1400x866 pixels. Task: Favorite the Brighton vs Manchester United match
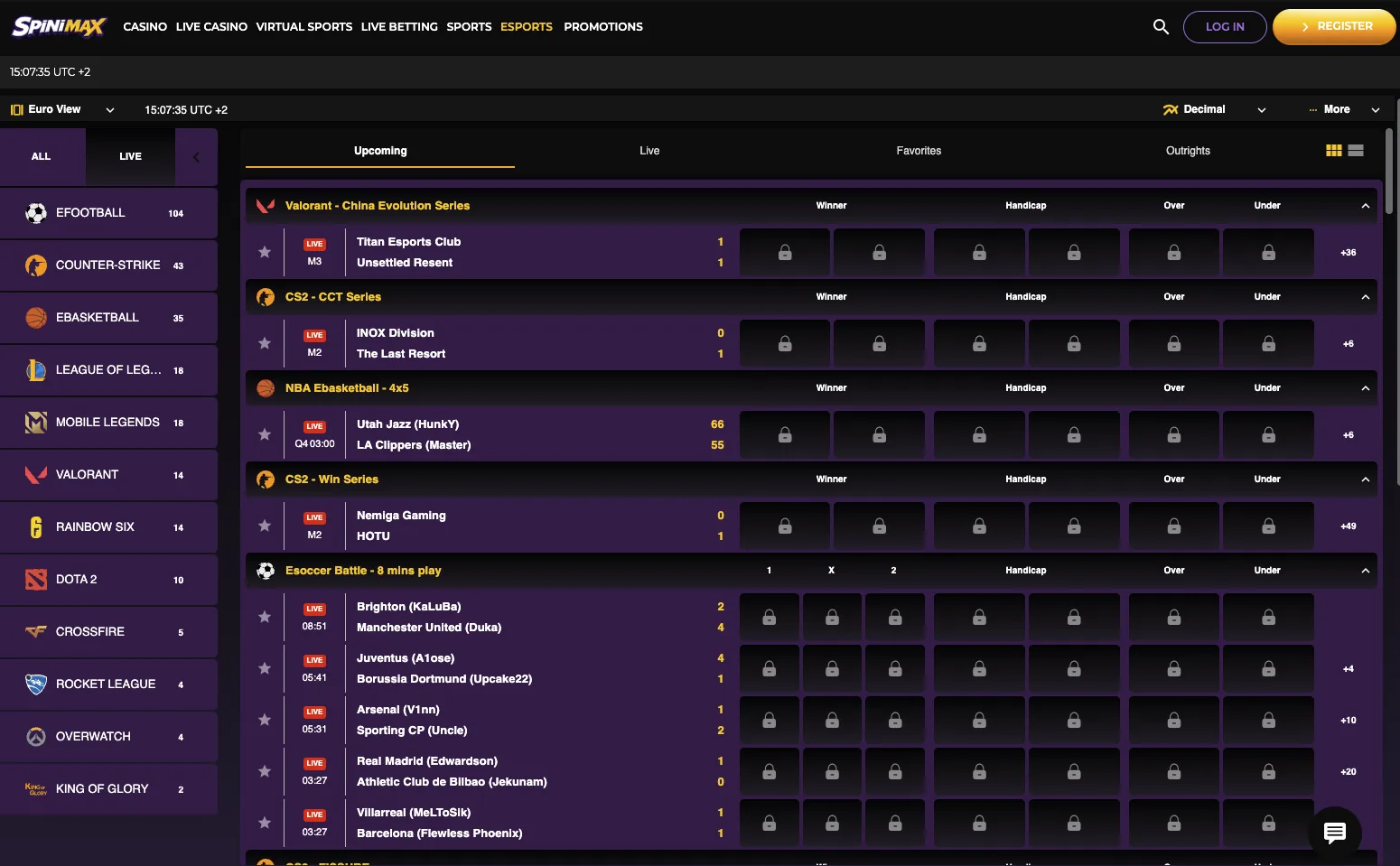click(265, 617)
